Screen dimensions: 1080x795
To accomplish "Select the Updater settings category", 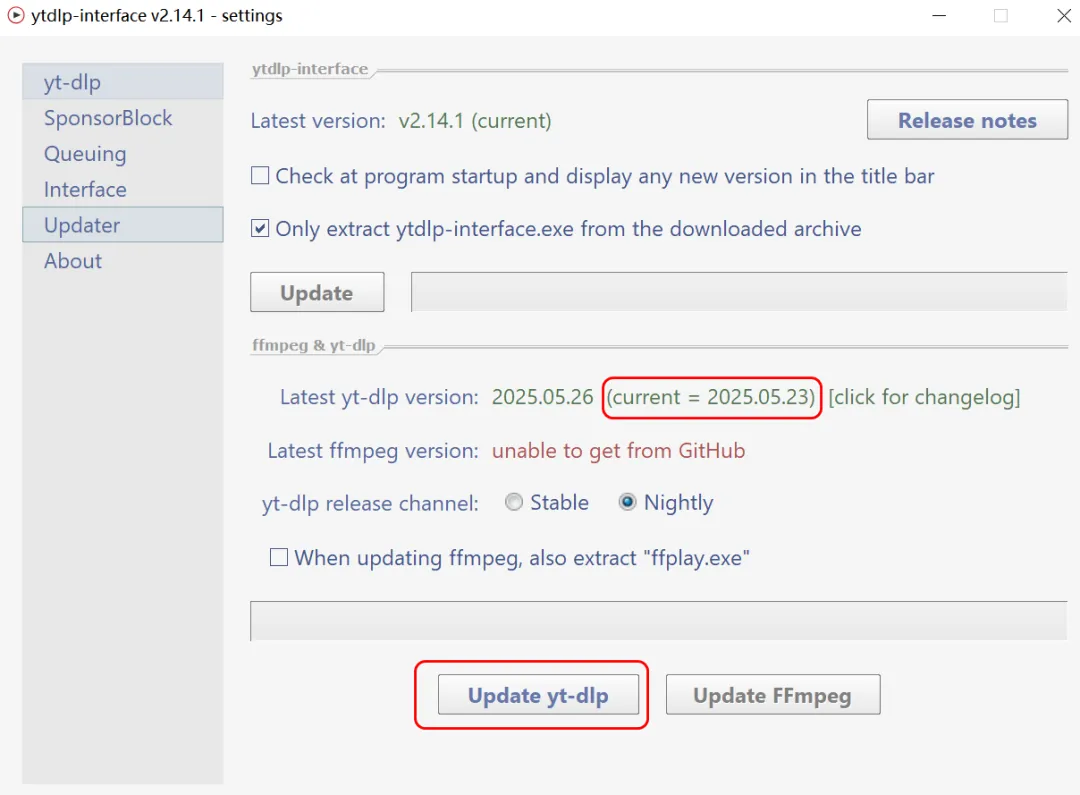I will (123, 225).
